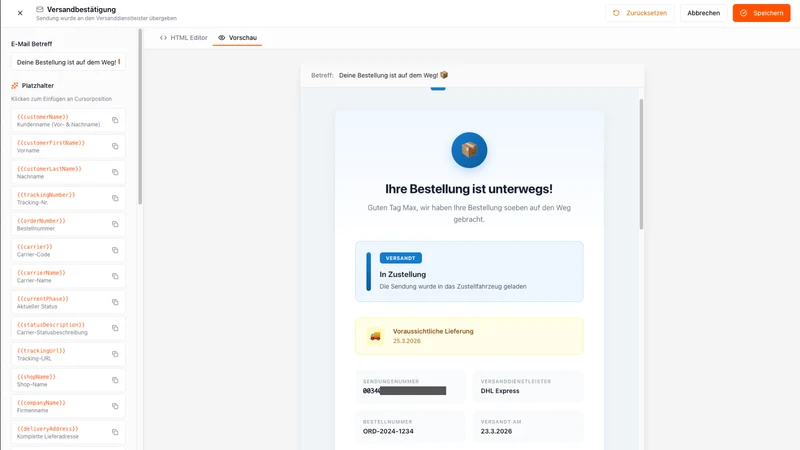Screen dimensions: 800x450
Task: Click the VERSANDT status badge
Action: (x=401, y=258)
